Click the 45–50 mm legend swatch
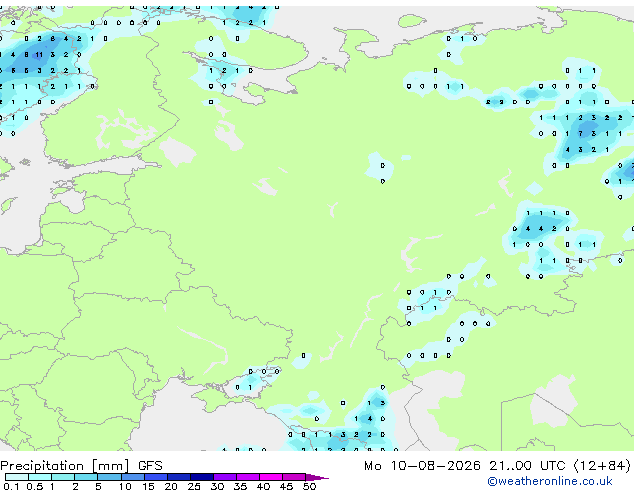Image resolution: width=634 pixels, height=490 pixels. (294, 477)
